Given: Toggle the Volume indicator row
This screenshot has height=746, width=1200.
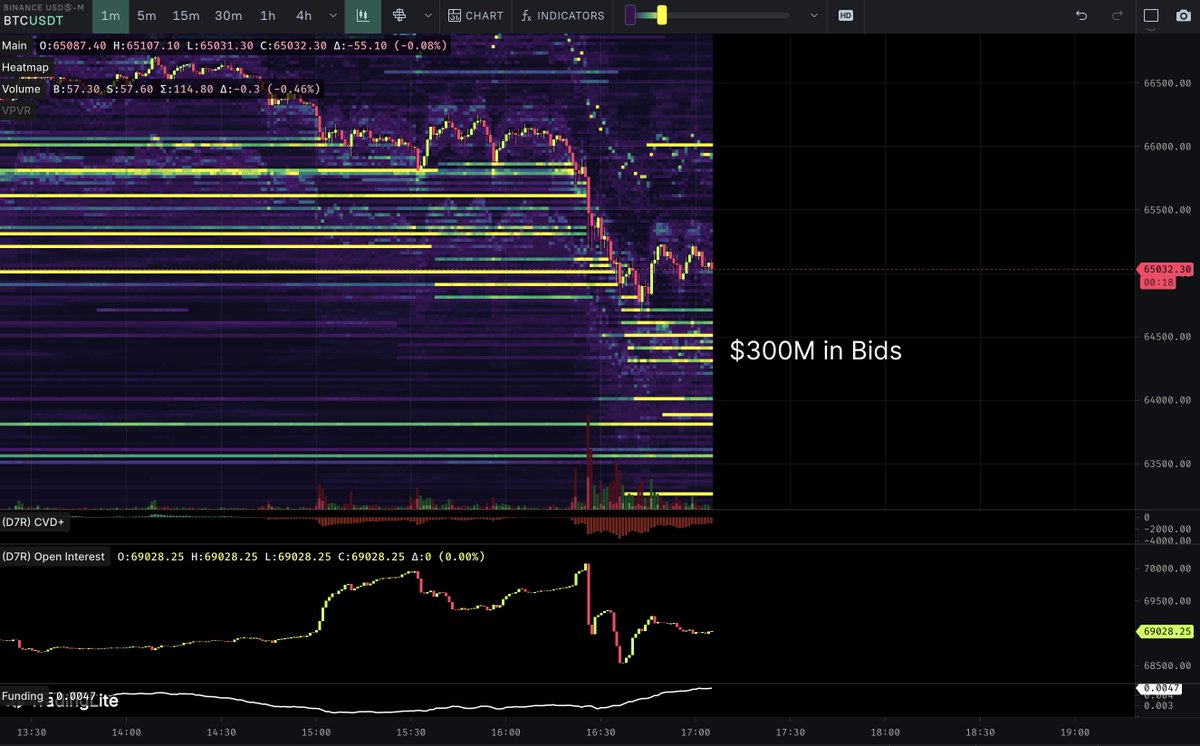Looking at the screenshot, I should click(x=22, y=89).
